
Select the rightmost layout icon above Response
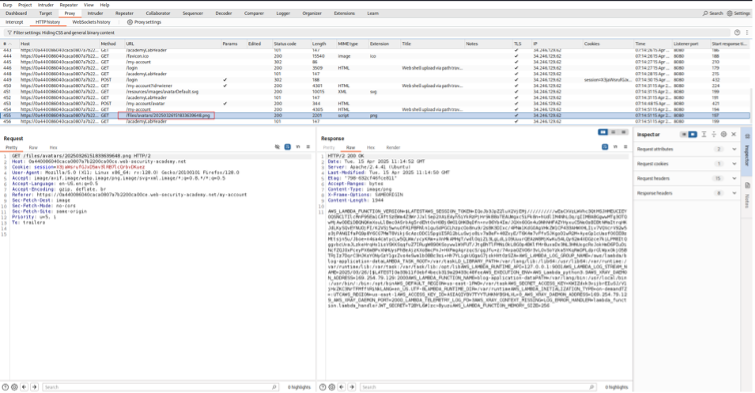[624, 132]
